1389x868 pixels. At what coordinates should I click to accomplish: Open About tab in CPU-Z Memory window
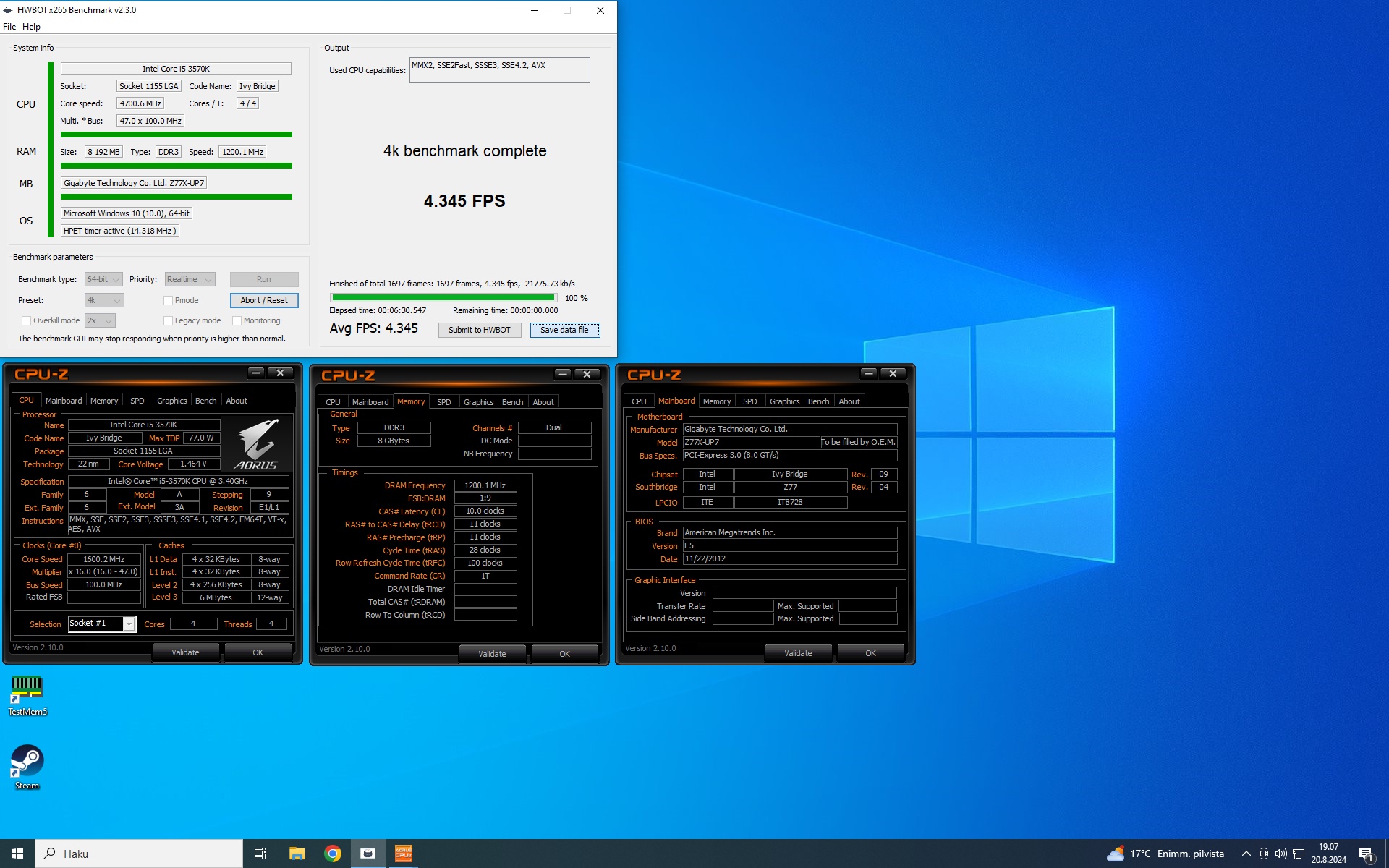(x=543, y=402)
